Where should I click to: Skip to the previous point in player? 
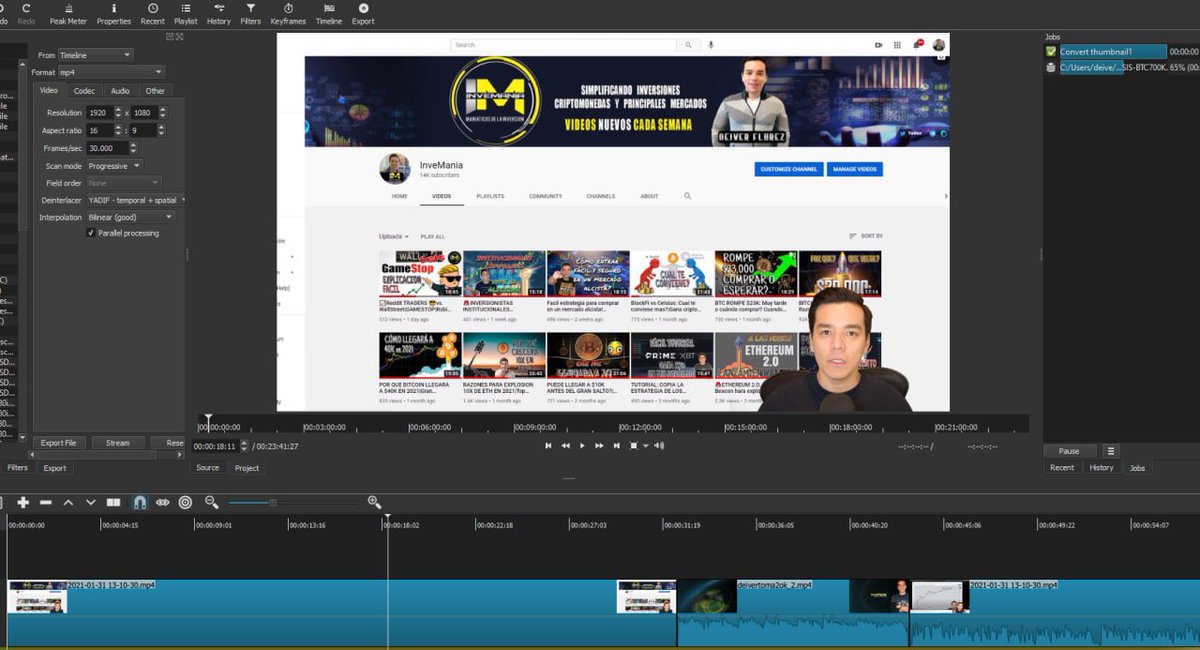(x=548, y=445)
